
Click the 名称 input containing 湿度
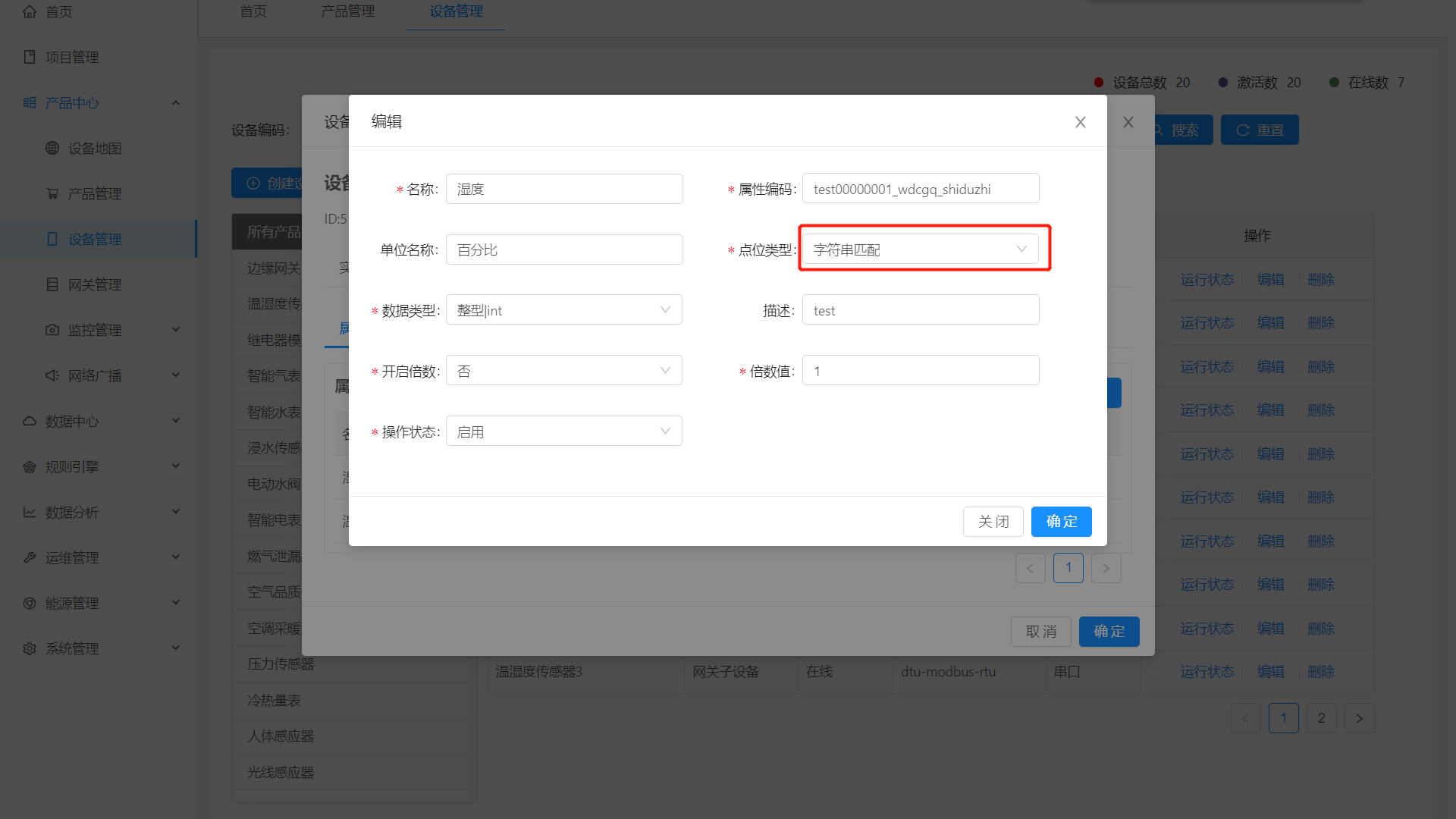pos(563,188)
